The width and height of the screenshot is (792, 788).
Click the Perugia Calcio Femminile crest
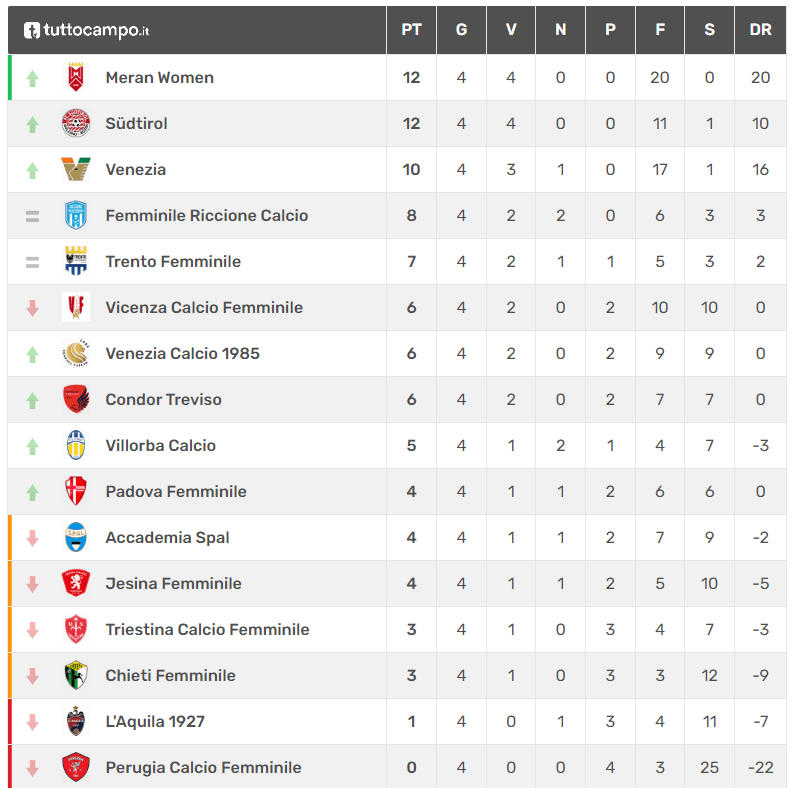pyautogui.click(x=76, y=767)
